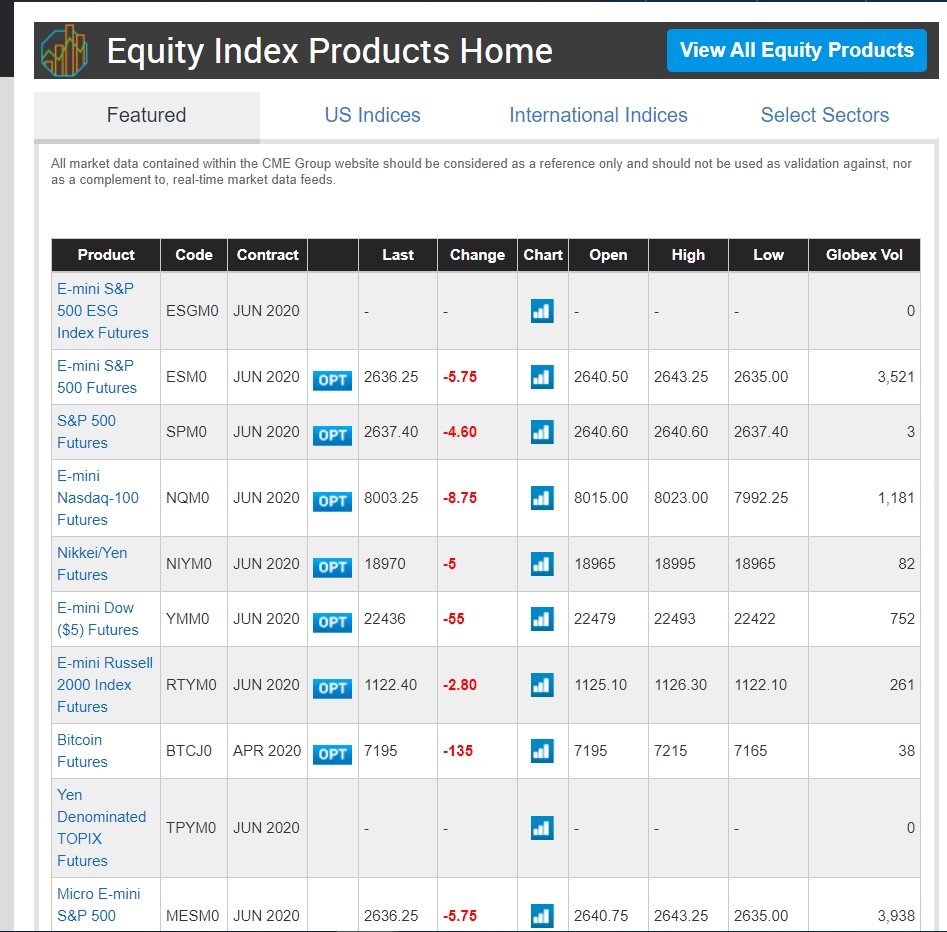Open International Indices tab
The height and width of the screenshot is (932, 947).
click(x=598, y=115)
